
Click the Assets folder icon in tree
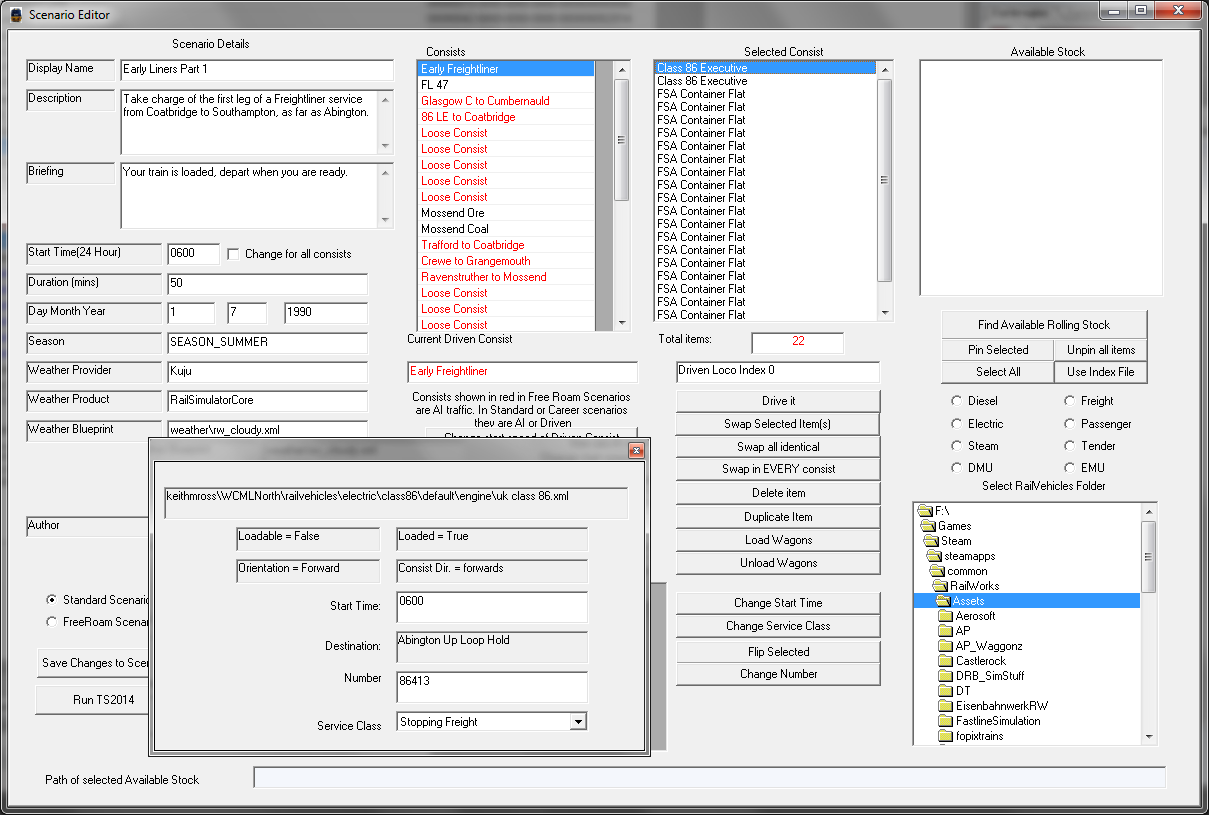pos(943,601)
